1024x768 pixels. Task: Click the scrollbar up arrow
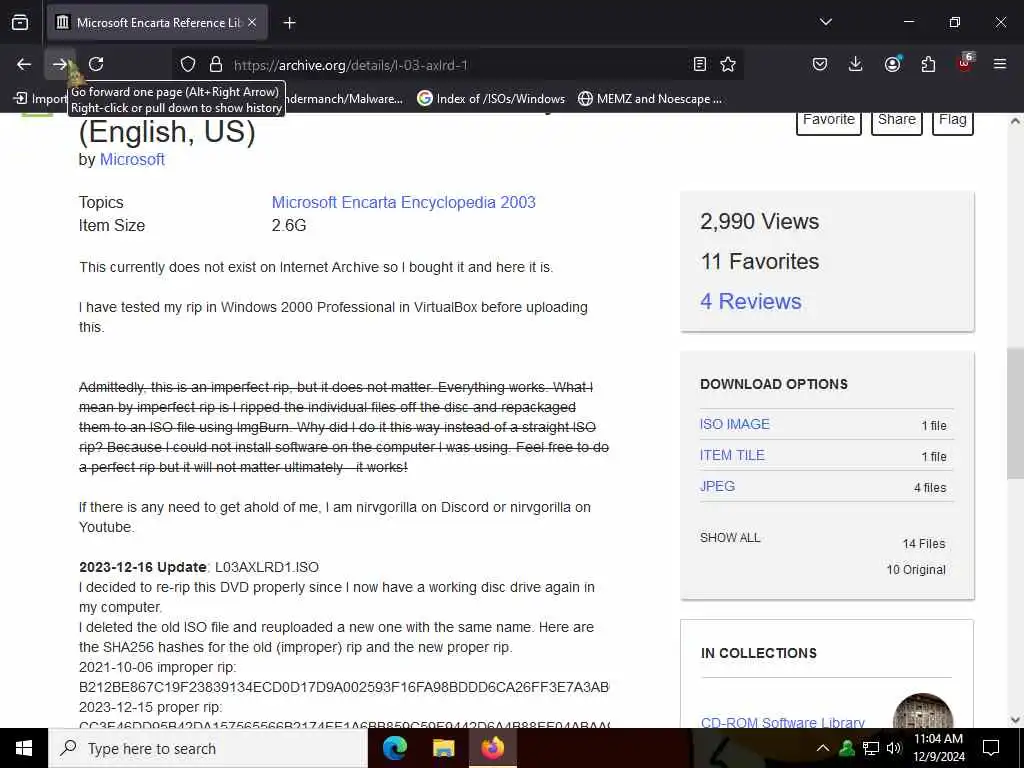tap(1015, 121)
